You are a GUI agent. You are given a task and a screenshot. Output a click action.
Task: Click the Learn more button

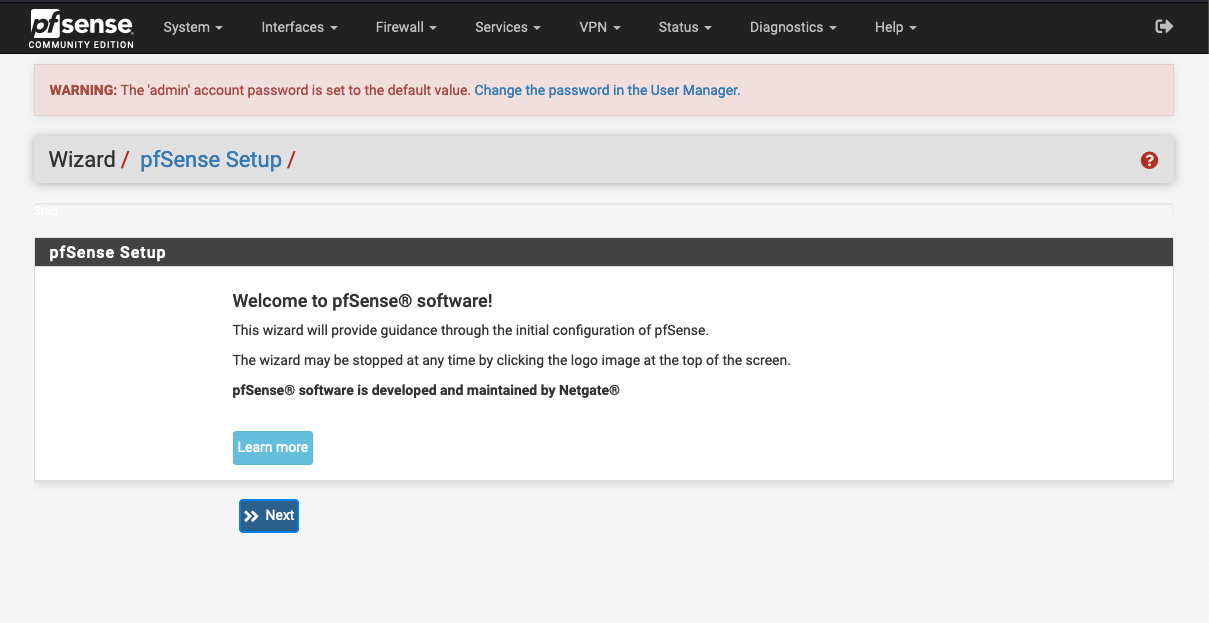pos(273,448)
